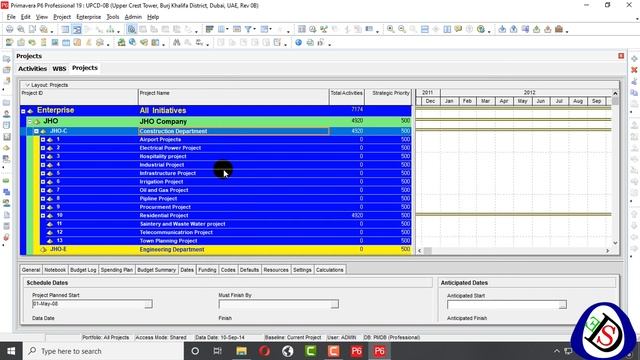Click the Windows search box
The width and height of the screenshot is (640, 360).
tap(104, 351)
